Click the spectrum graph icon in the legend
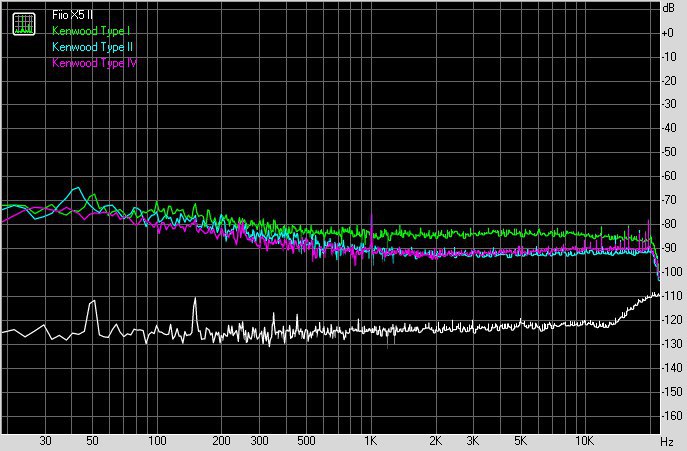The height and width of the screenshot is (451, 687). click(x=24, y=24)
